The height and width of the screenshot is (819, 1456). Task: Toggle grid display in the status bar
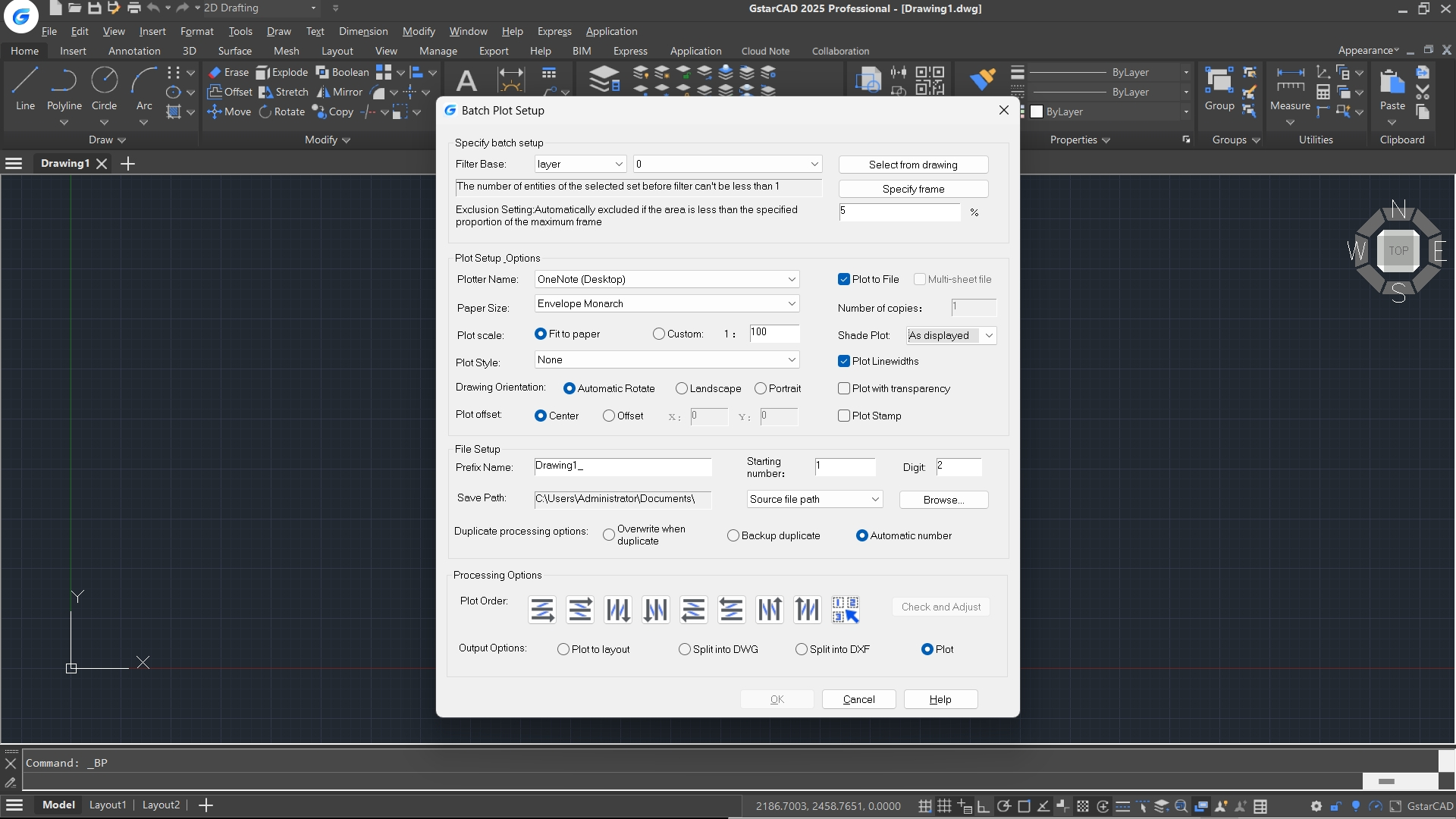point(944,805)
